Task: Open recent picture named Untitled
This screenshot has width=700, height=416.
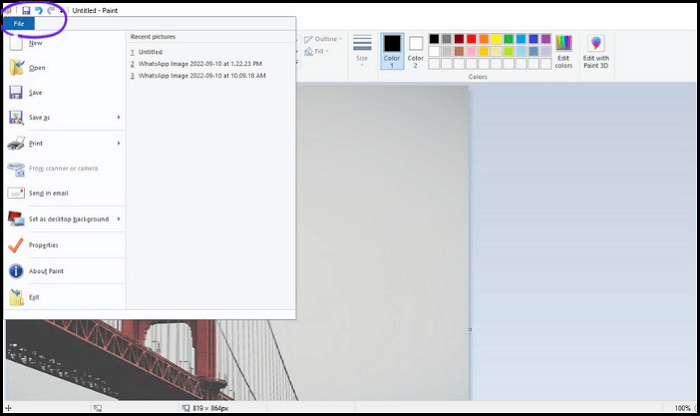Action: point(150,52)
